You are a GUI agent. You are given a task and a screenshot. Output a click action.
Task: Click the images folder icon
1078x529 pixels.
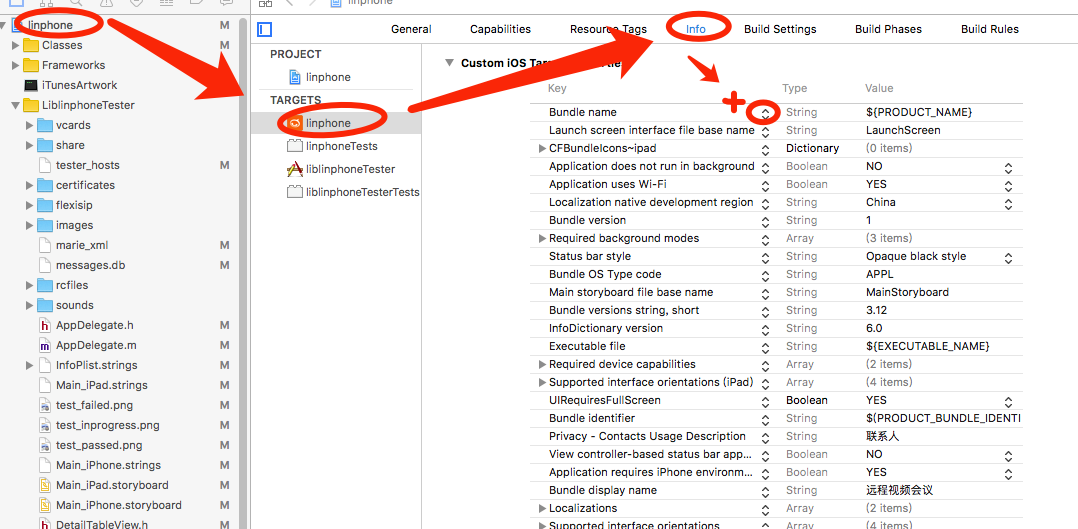pos(45,225)
